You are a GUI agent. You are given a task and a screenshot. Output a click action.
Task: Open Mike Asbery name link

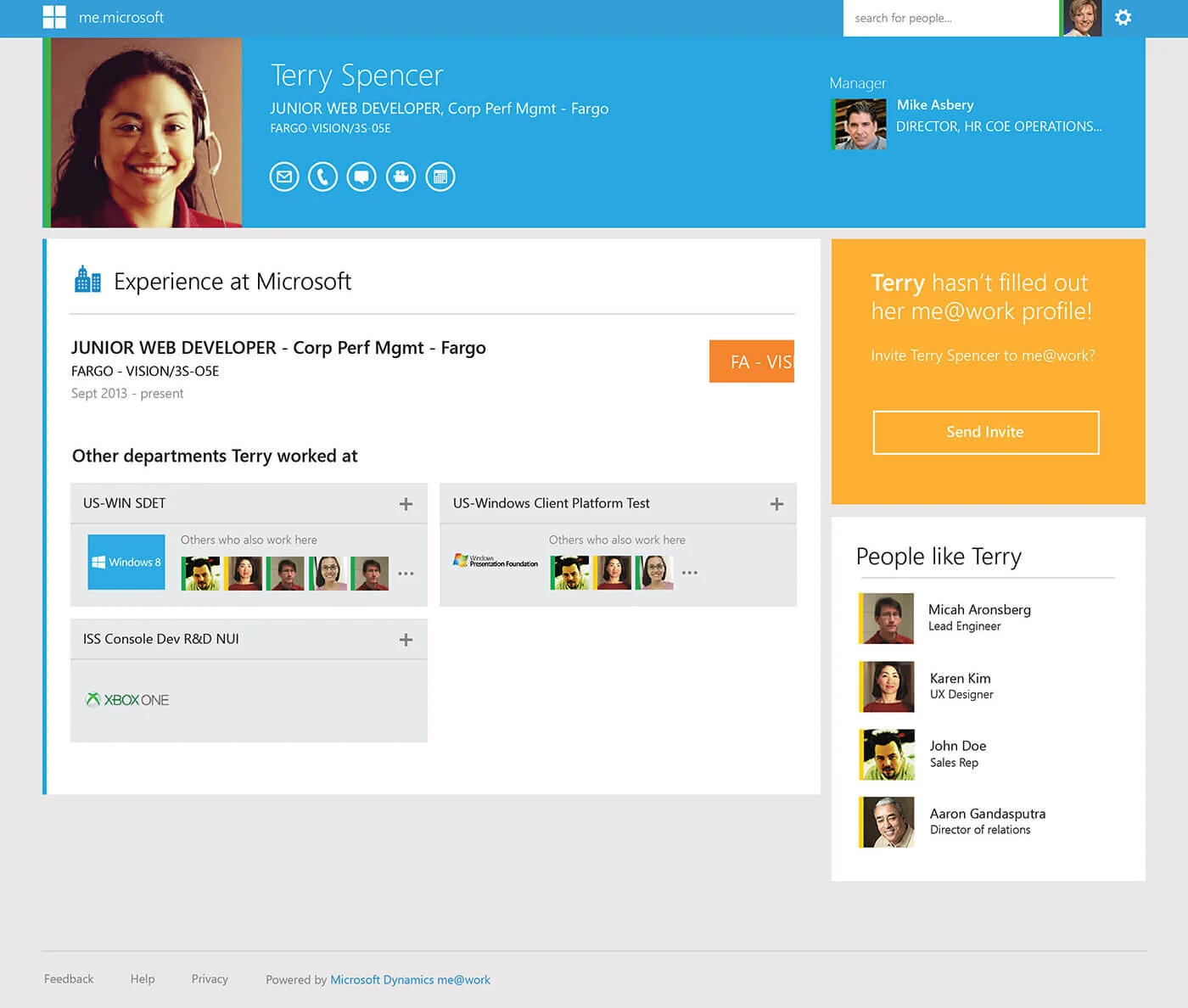coord(935,104)
